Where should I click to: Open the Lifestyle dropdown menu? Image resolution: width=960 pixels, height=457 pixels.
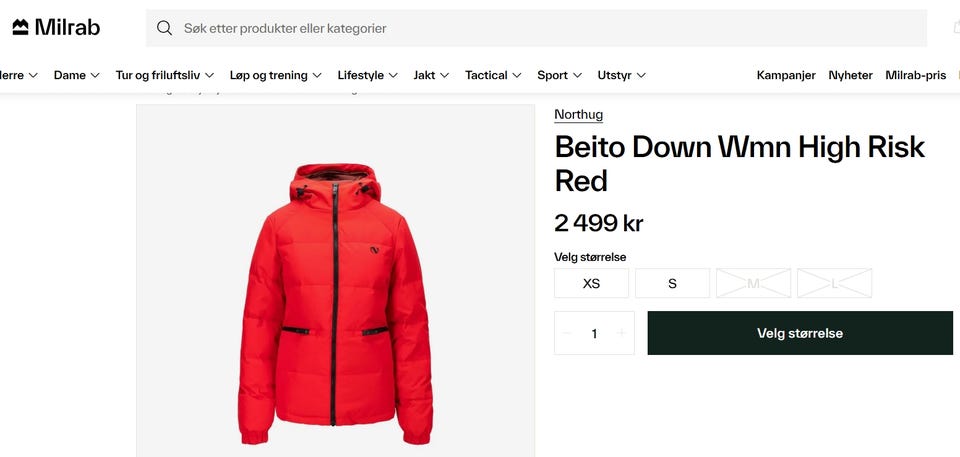(x=367, y=75)
